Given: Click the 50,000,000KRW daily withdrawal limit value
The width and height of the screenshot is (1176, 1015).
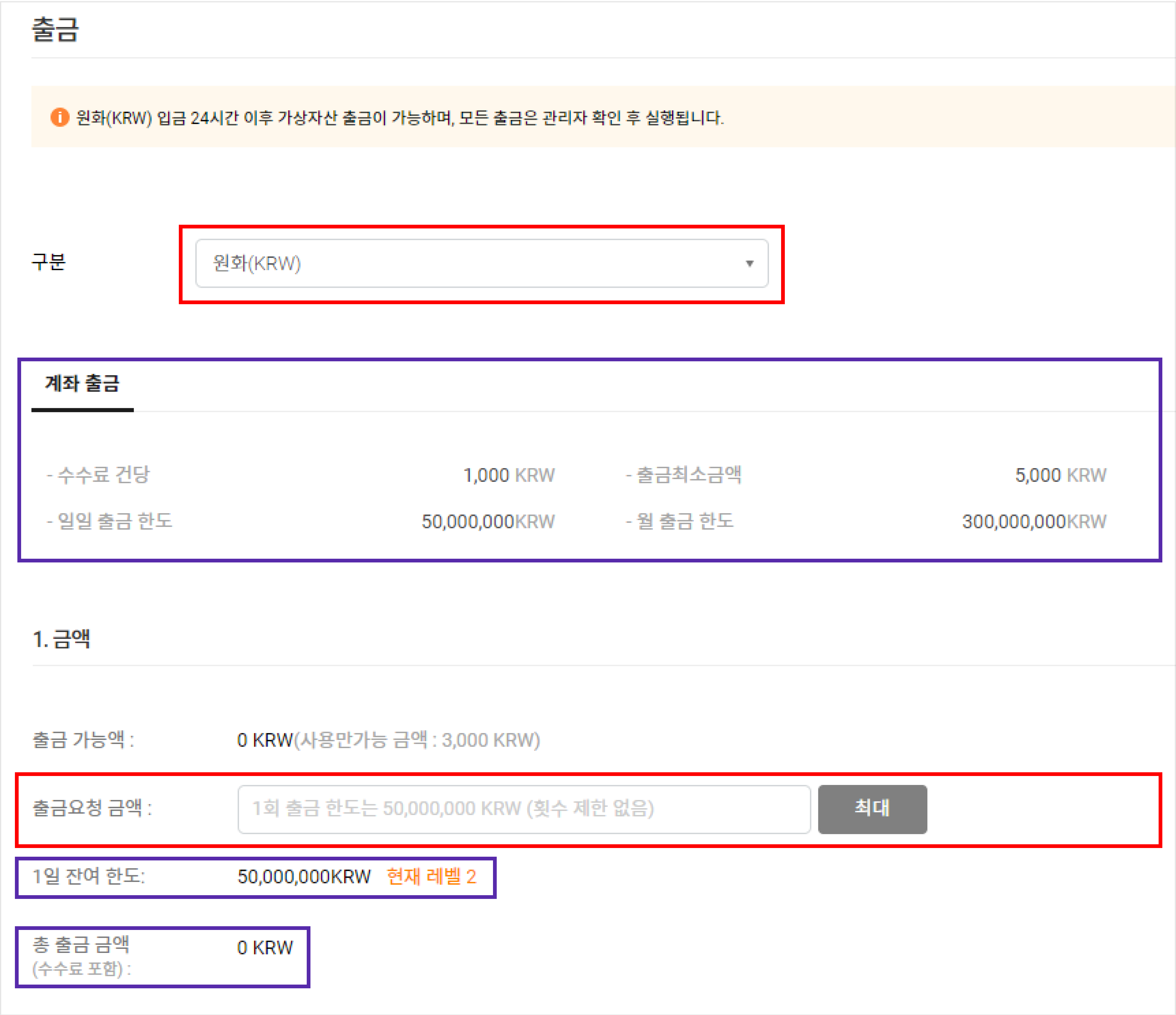Looking at the screenshot, I should click(487, 521).
